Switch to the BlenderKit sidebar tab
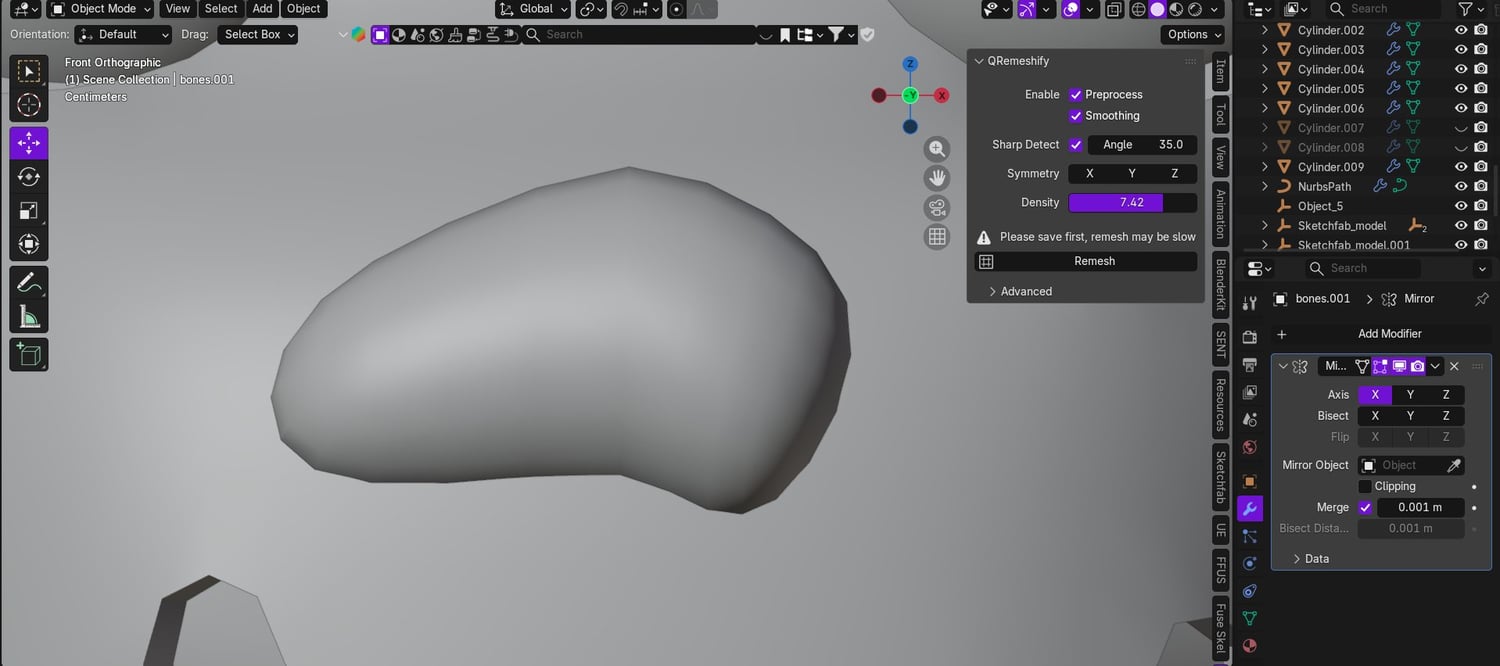Image resolution: width=1500 pixels, height=666 pixels. tap(1220, 285)
